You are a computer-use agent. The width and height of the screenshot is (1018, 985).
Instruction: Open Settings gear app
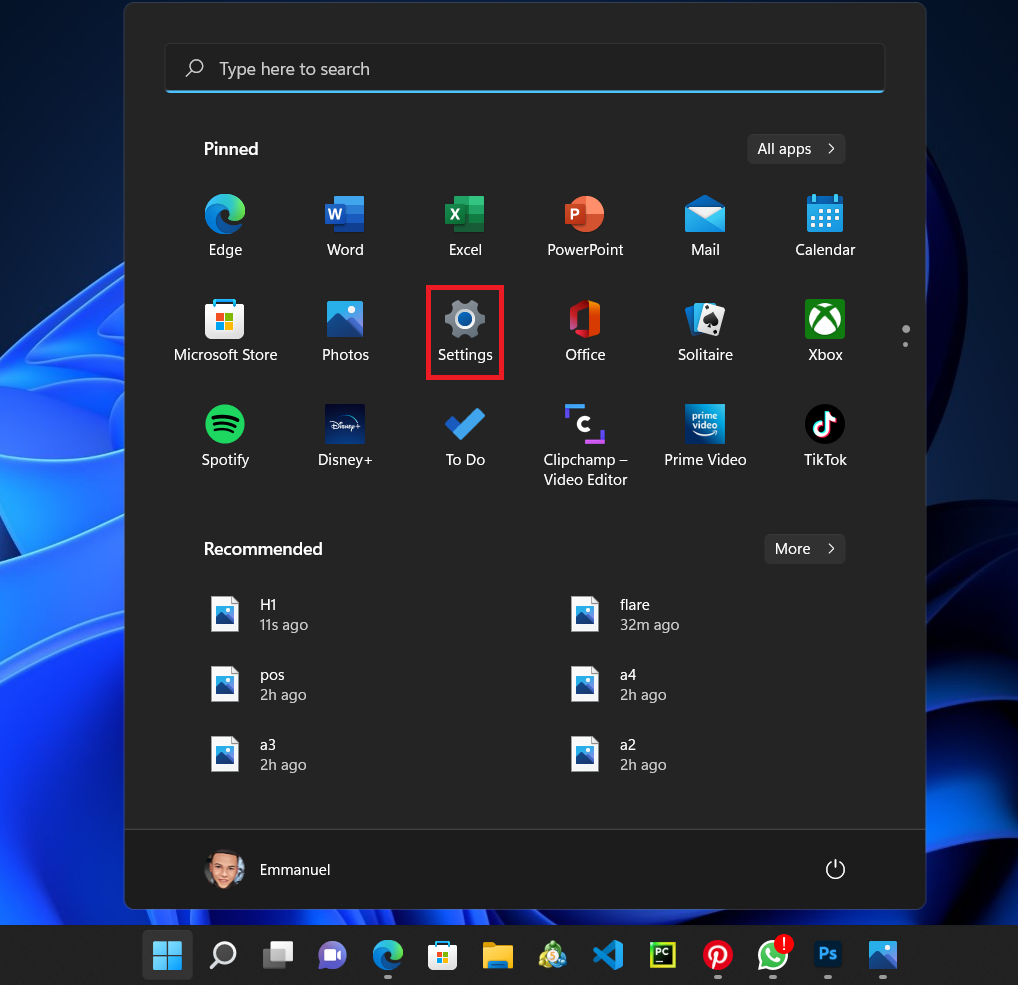click(465, 330)
